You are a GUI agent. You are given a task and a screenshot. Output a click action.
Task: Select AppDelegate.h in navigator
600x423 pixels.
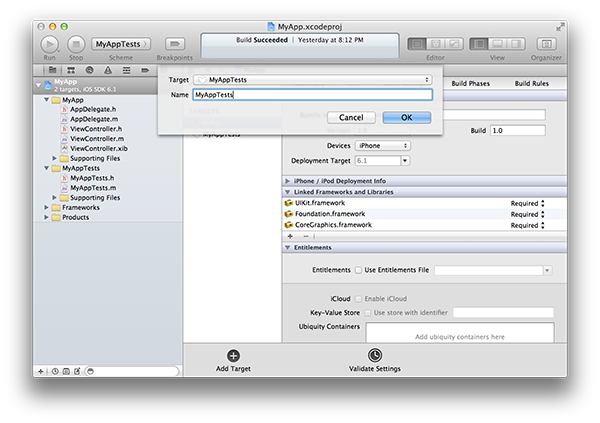coord(93,109)
